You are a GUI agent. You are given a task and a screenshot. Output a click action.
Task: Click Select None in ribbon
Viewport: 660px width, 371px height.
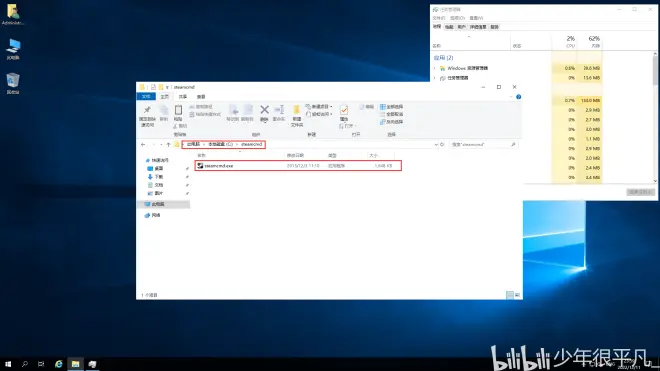pyautogui.click(x=391, y=114)
